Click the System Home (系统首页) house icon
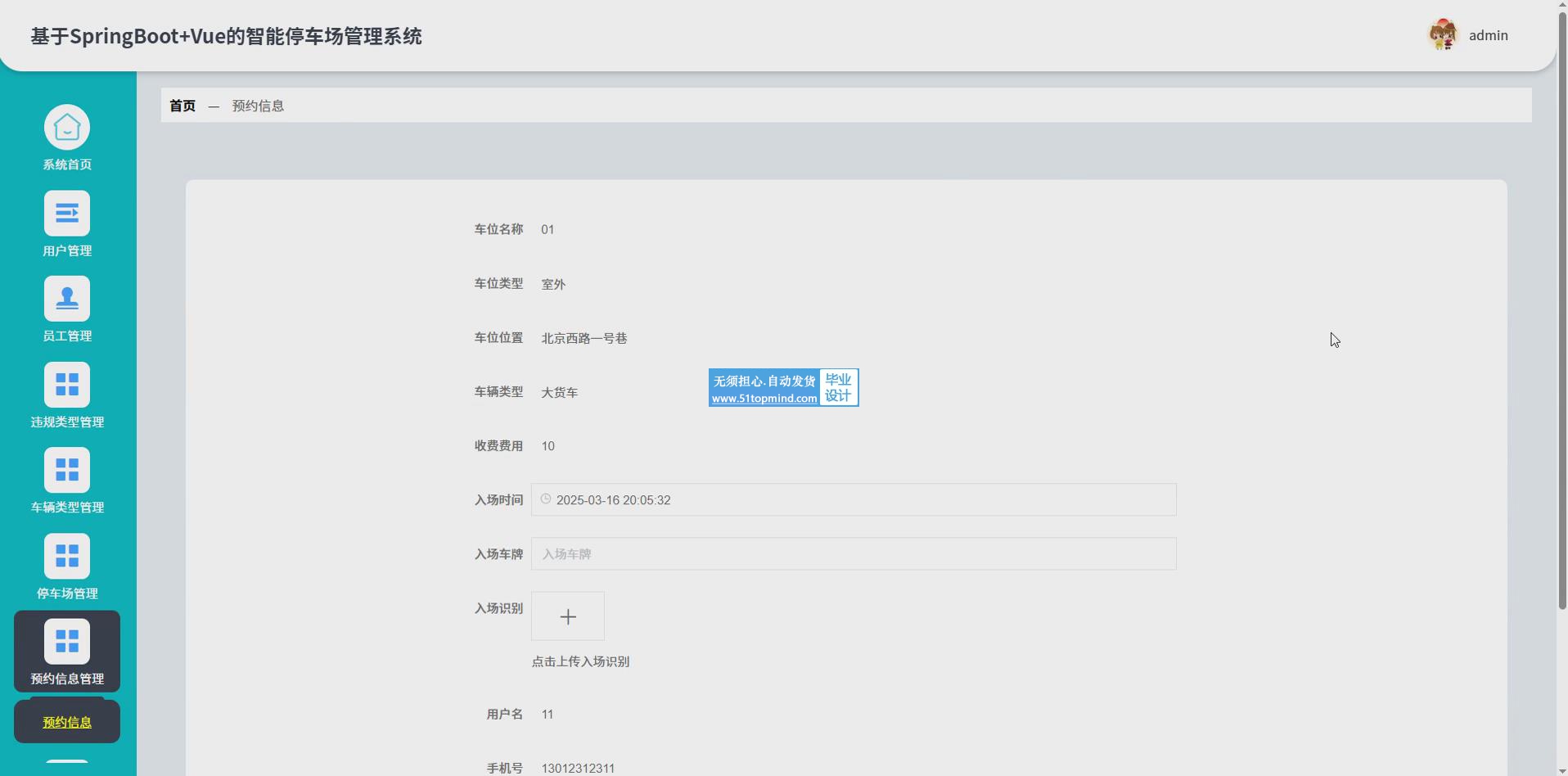 tap(67, 128)
